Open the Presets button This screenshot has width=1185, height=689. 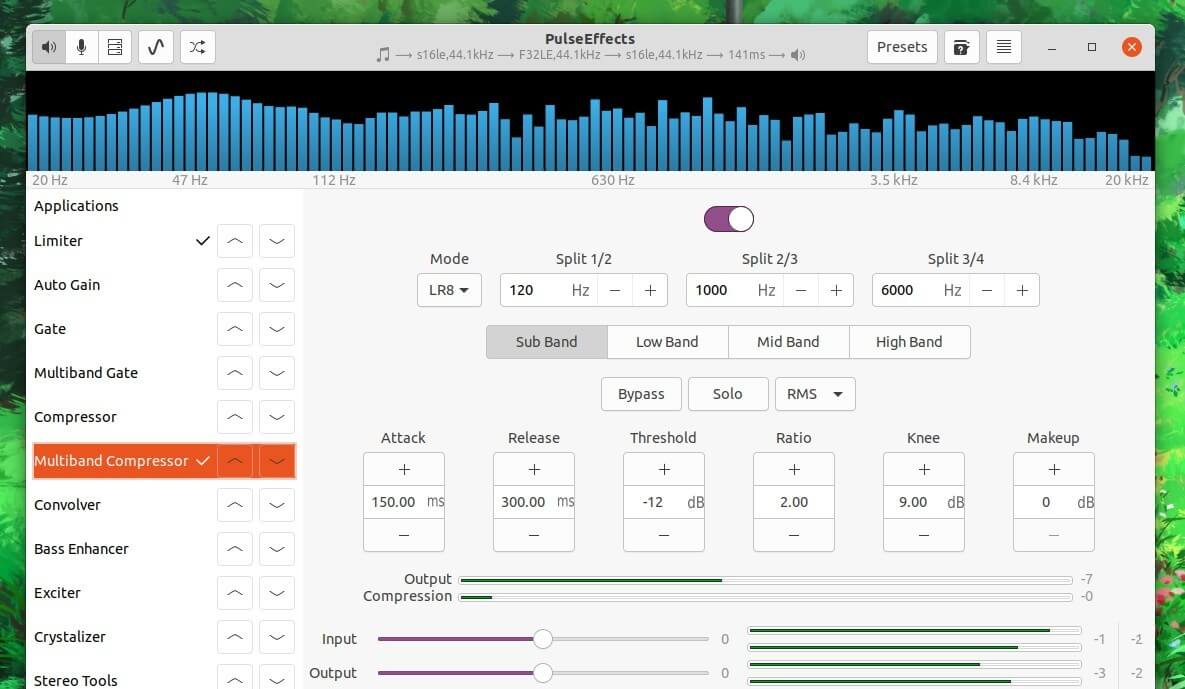coord(901,46)
